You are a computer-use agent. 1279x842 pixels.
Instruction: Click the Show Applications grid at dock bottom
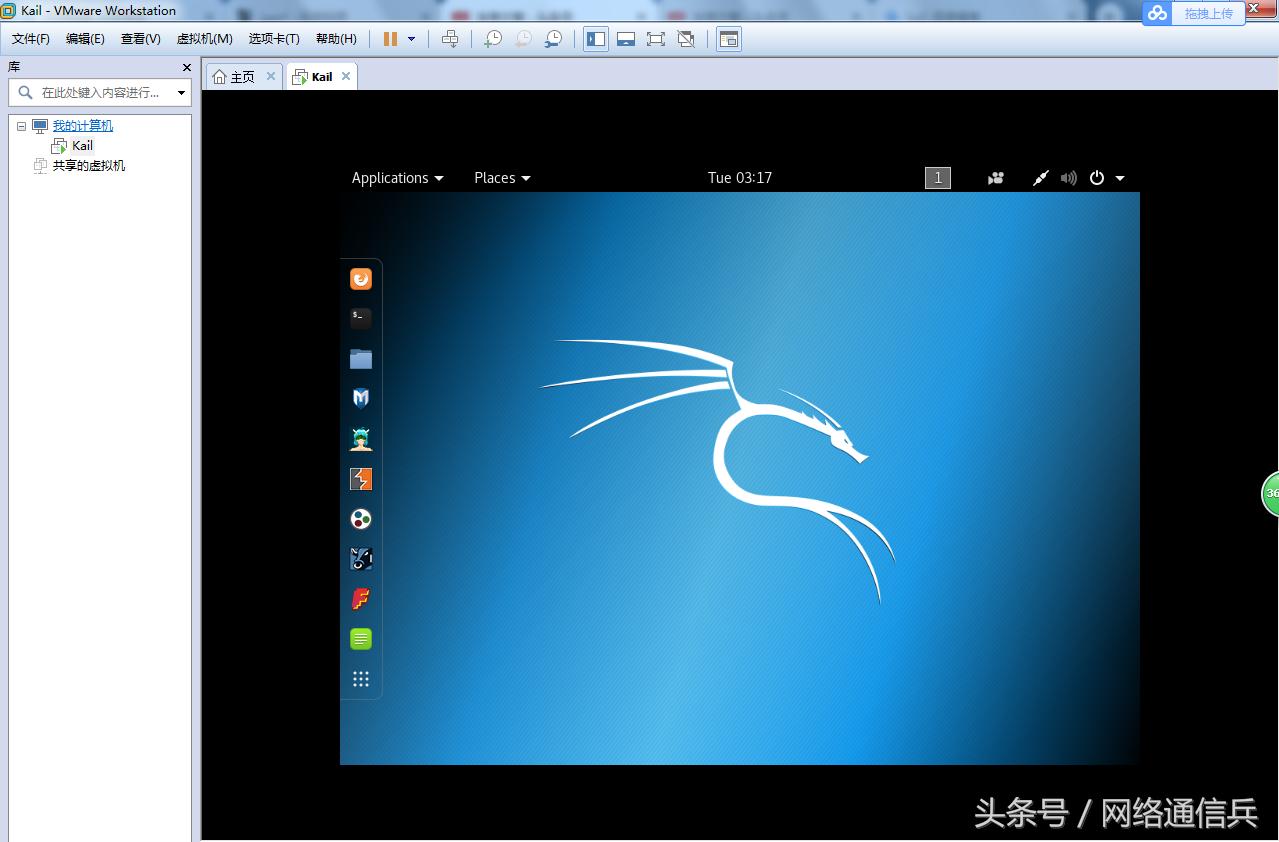(x=361, y=679)
